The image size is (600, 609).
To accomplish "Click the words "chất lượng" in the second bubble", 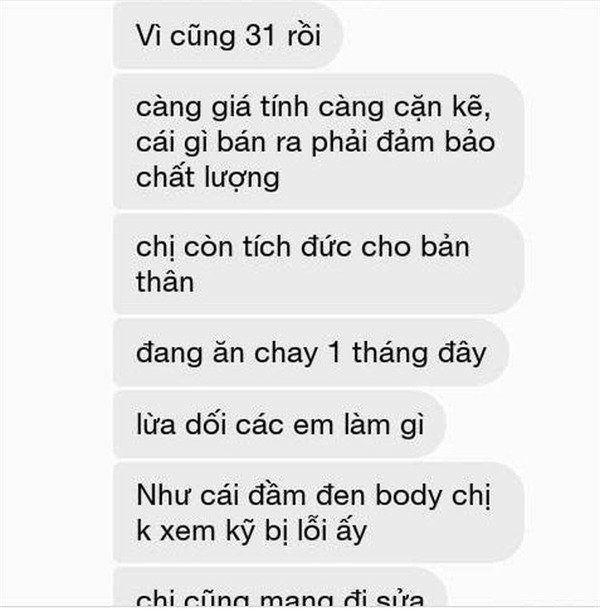I will pos(208,178).
